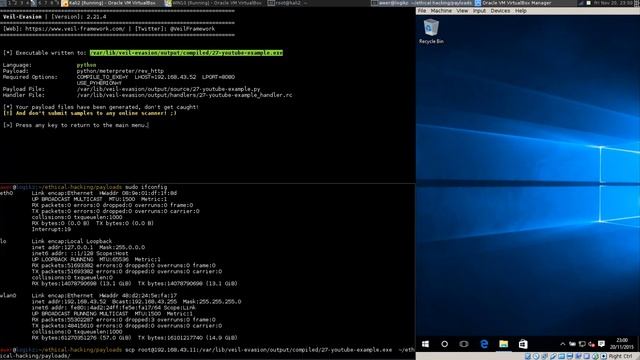Click the network icon in Windows tray
Screen dimensions: 640x360
click(x=582, y=344)
